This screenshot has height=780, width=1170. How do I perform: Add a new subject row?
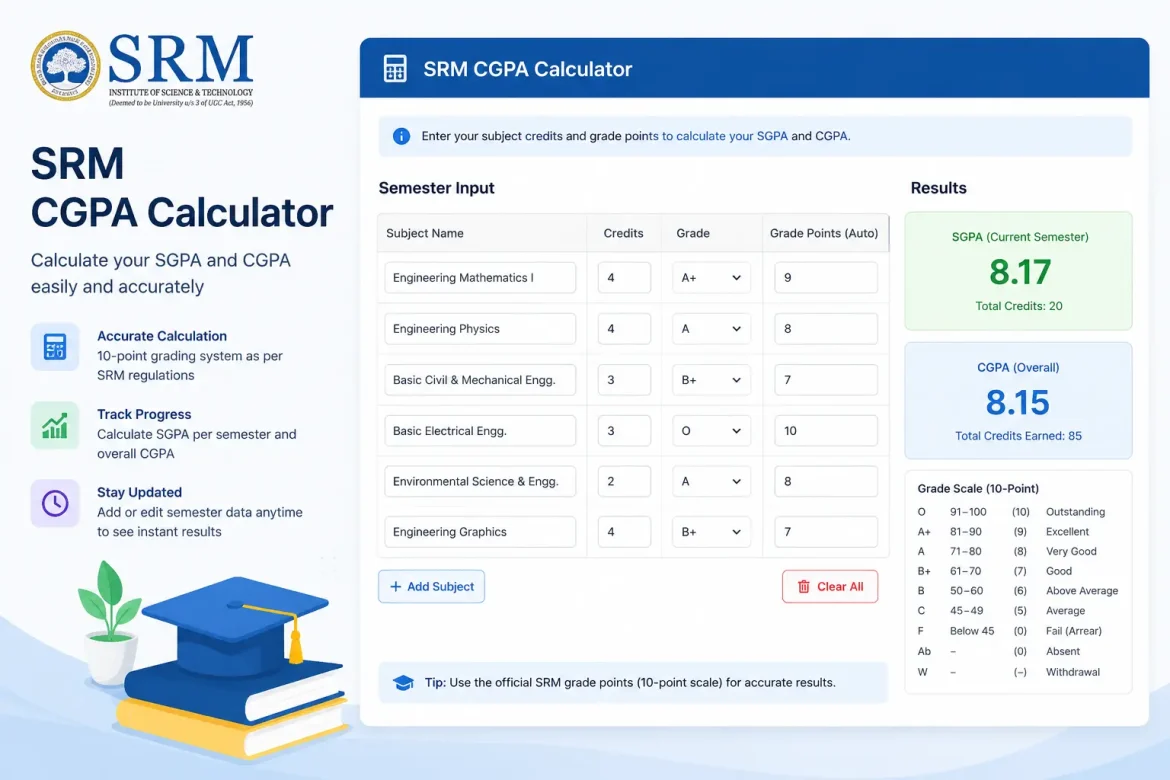pyautogui.click(x=431, y=587)
